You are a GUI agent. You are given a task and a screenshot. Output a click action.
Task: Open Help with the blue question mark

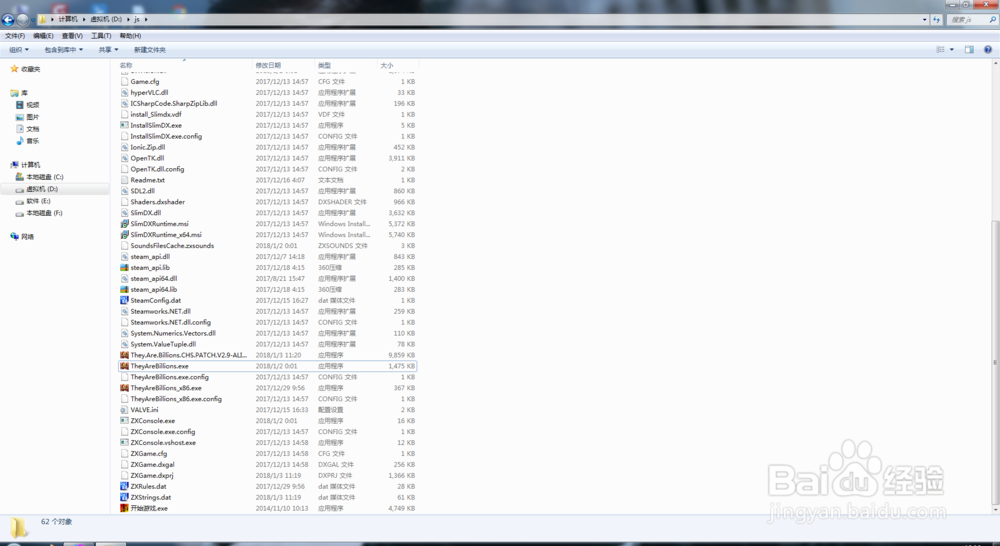click(988, 50)
